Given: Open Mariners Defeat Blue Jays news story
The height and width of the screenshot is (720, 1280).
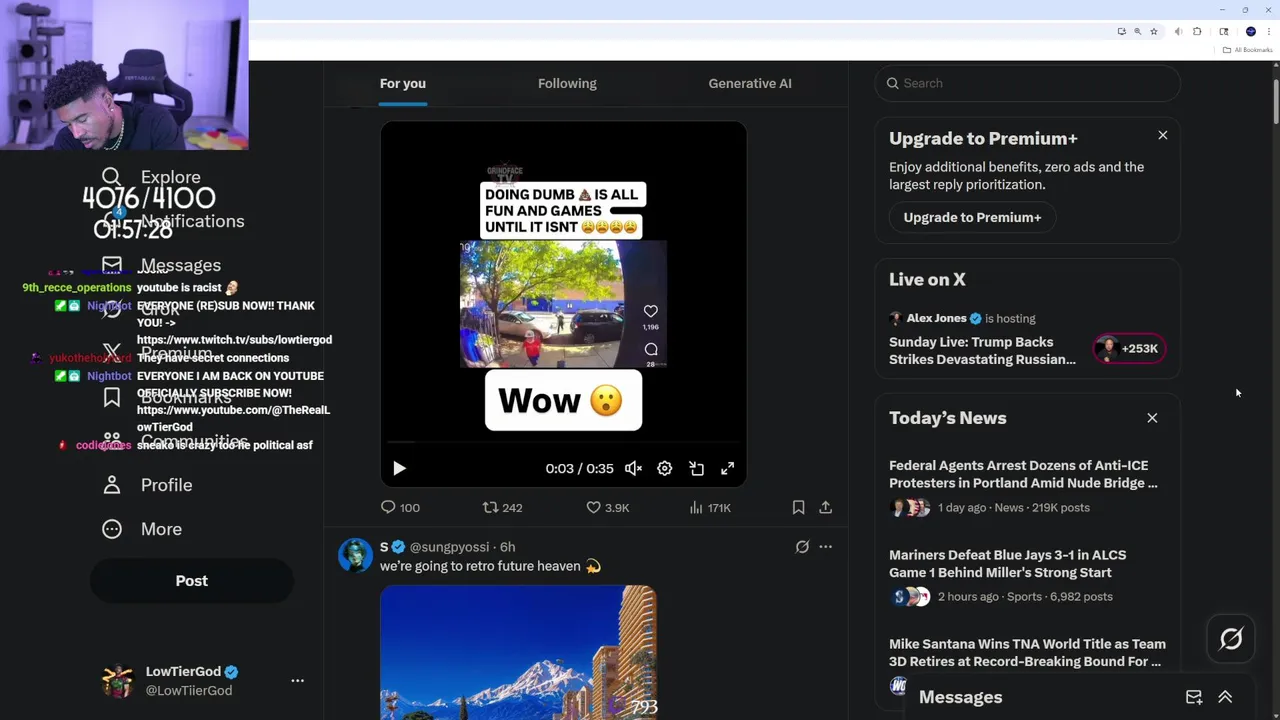Looking at the screenshot, I should (x=1007, y=564).
